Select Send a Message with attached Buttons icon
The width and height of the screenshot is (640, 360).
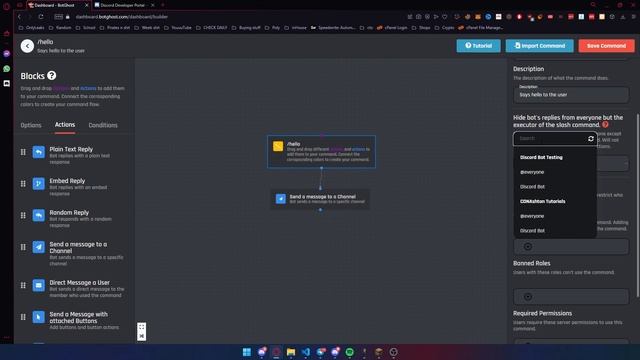coord(39,317)
